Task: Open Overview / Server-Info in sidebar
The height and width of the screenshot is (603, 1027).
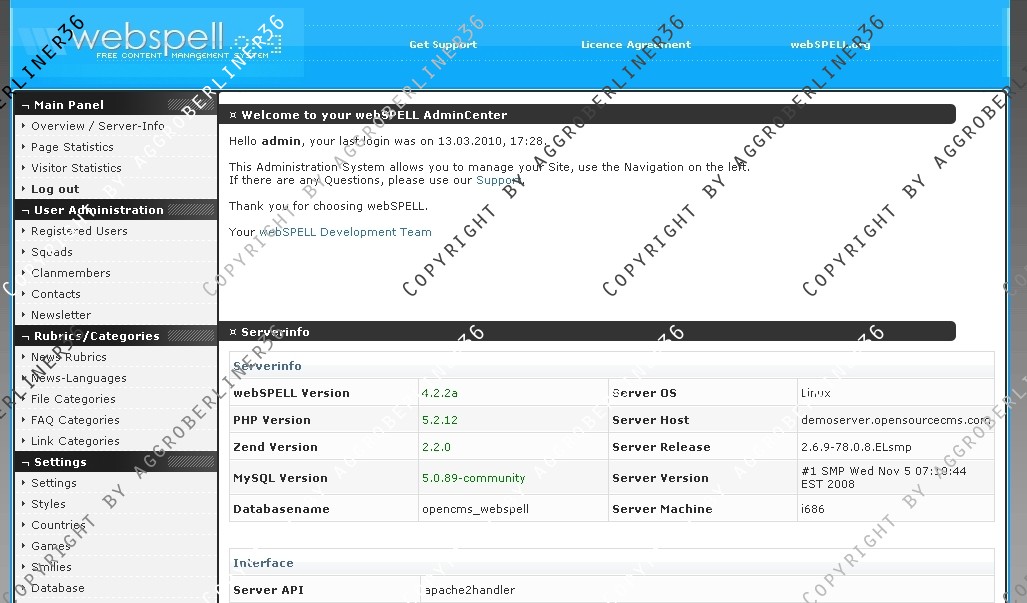Action: point(98,126)
